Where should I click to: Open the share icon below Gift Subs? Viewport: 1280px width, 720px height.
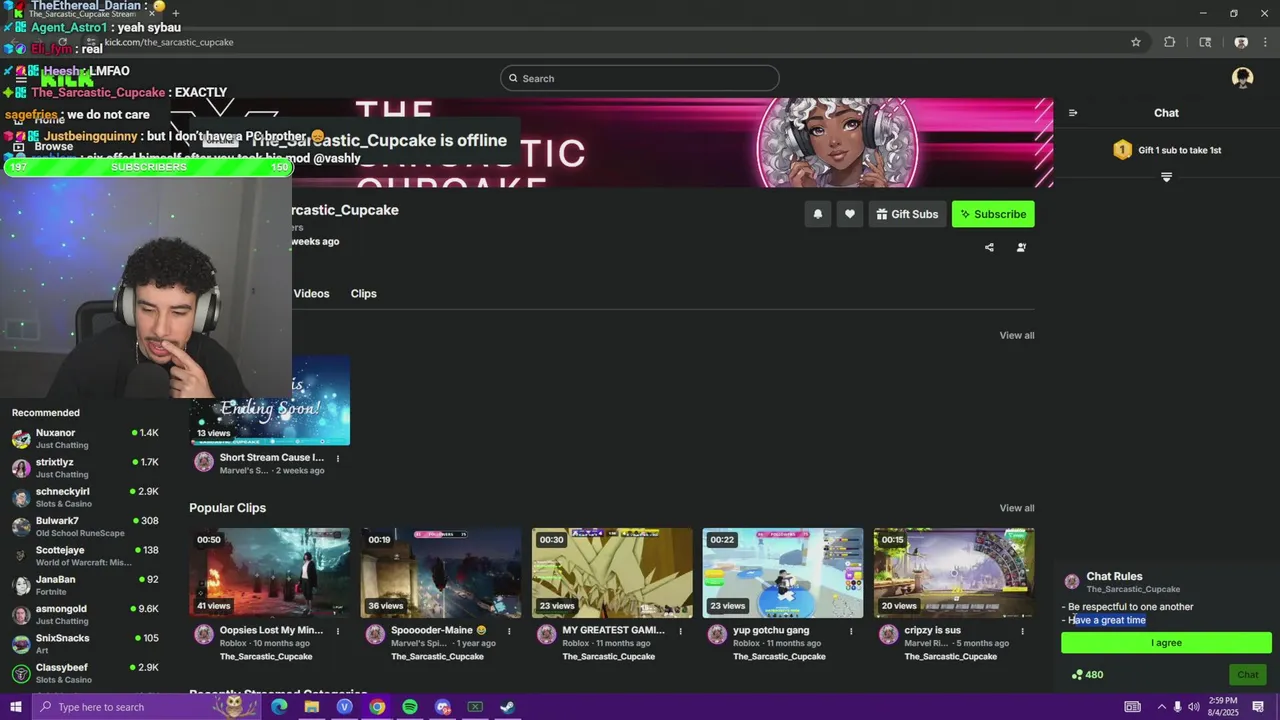[x=989, y=247]
